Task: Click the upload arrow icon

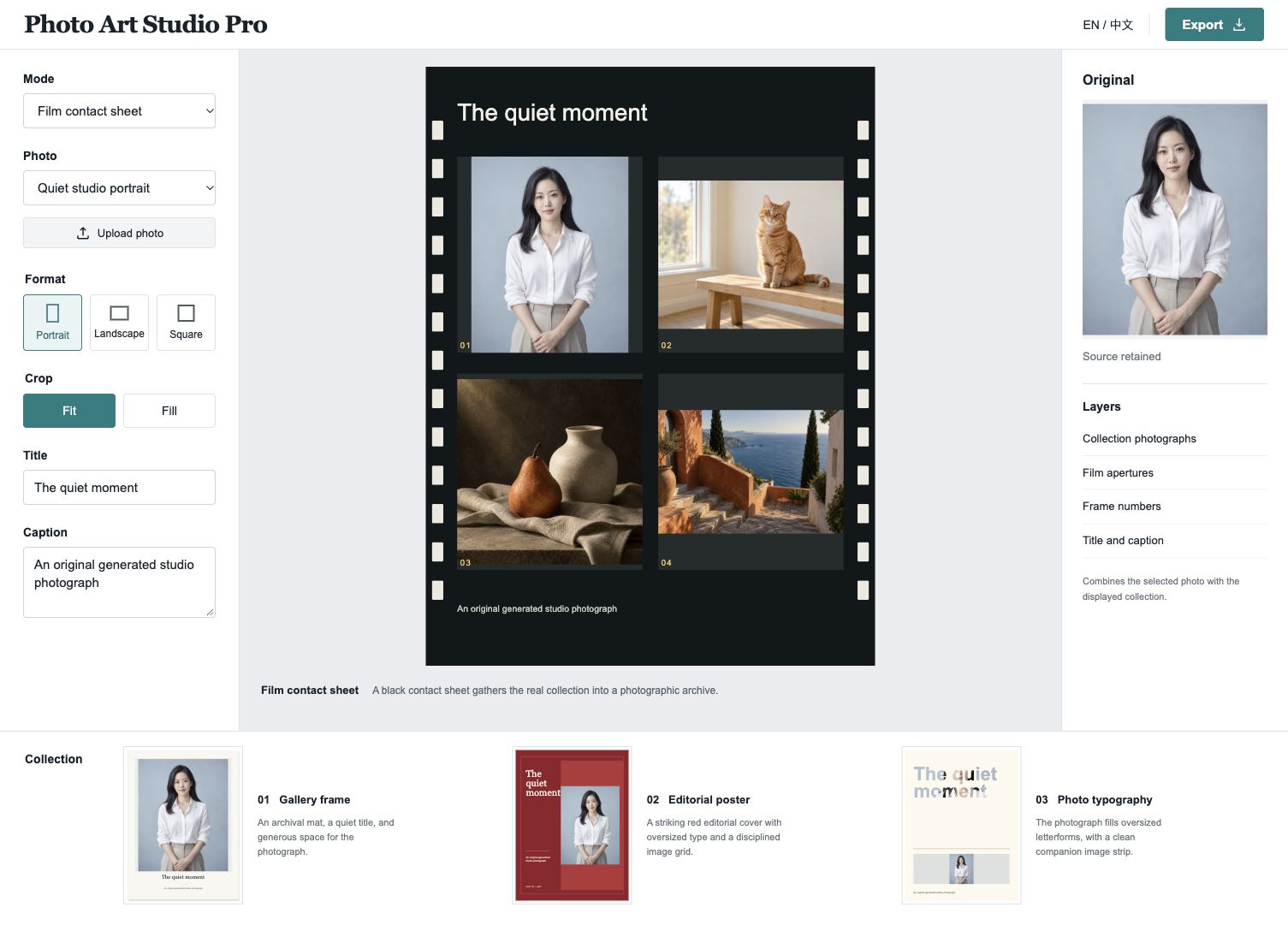Action: coord(83,233)
